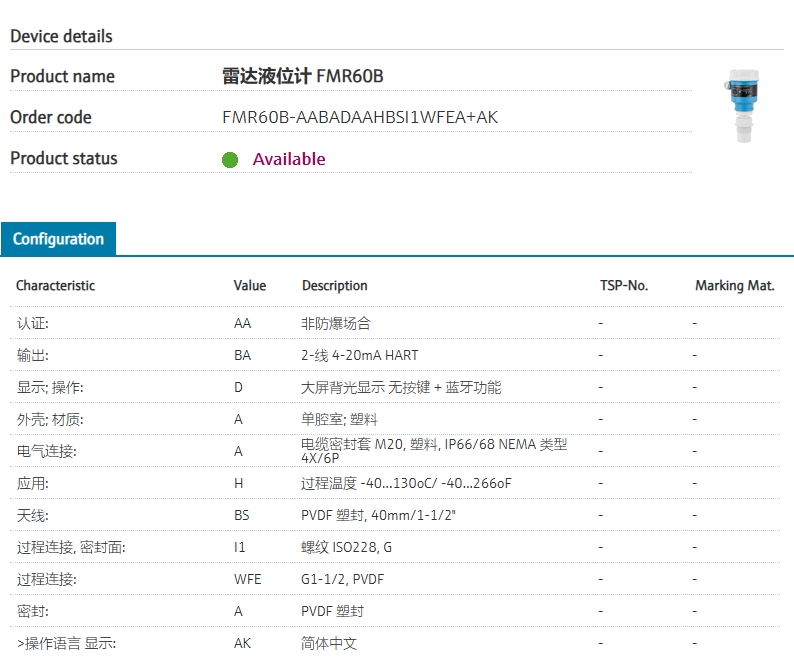Select the 输出: characteristic label
Viewport: 794px width, 669px height.
33,355
